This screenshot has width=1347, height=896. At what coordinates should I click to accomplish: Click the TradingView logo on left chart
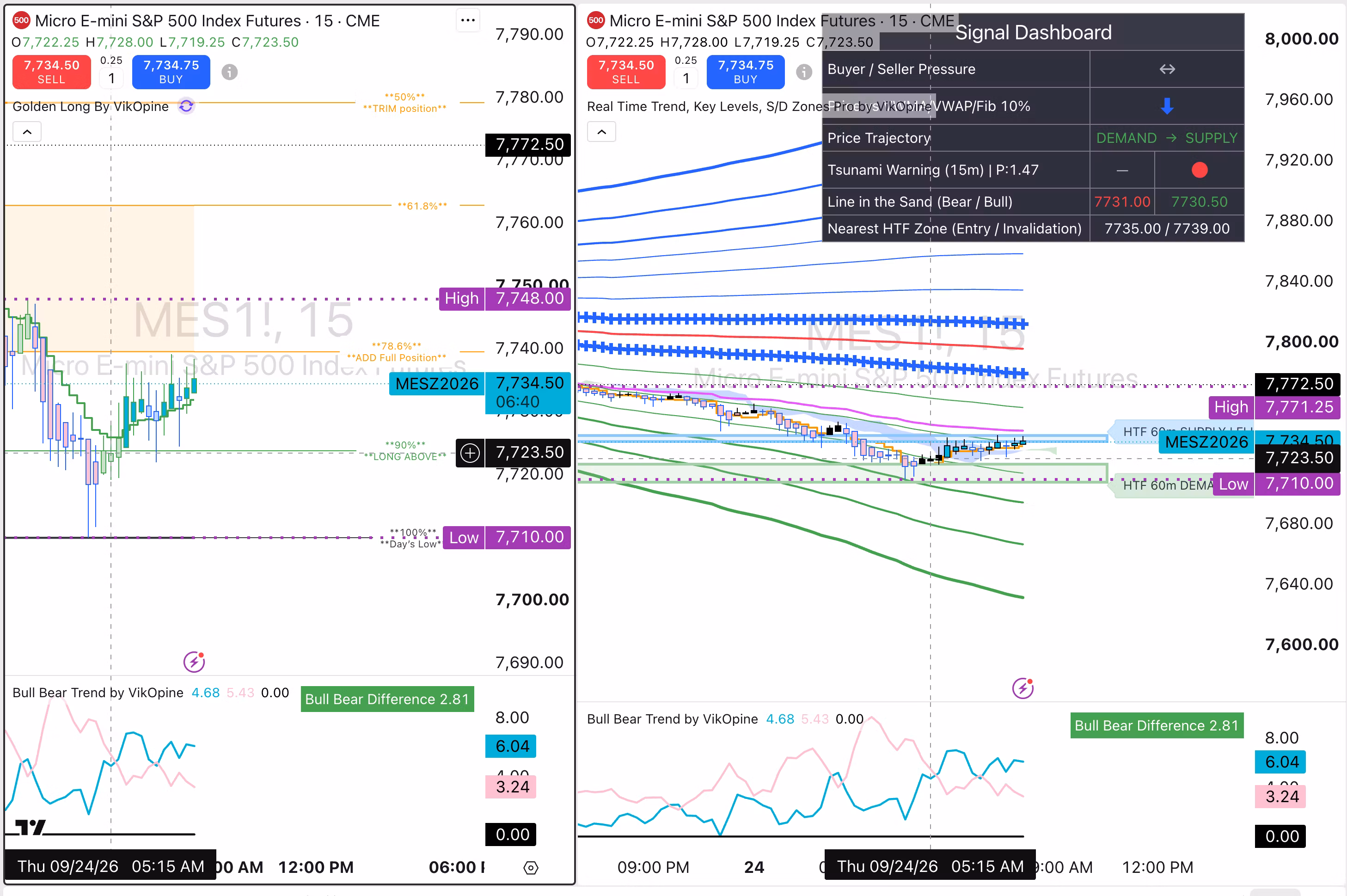(x=30, y=827)
